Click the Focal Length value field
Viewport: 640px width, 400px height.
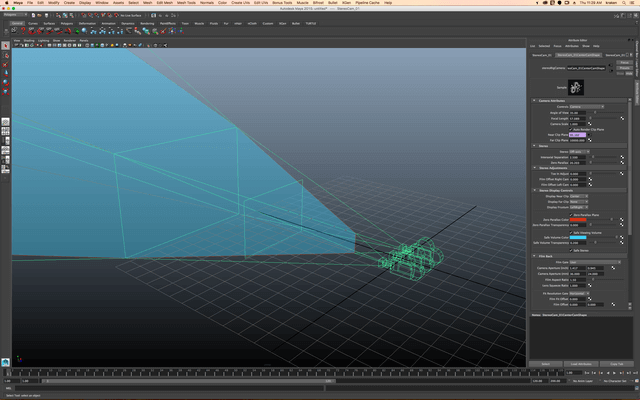578,118
